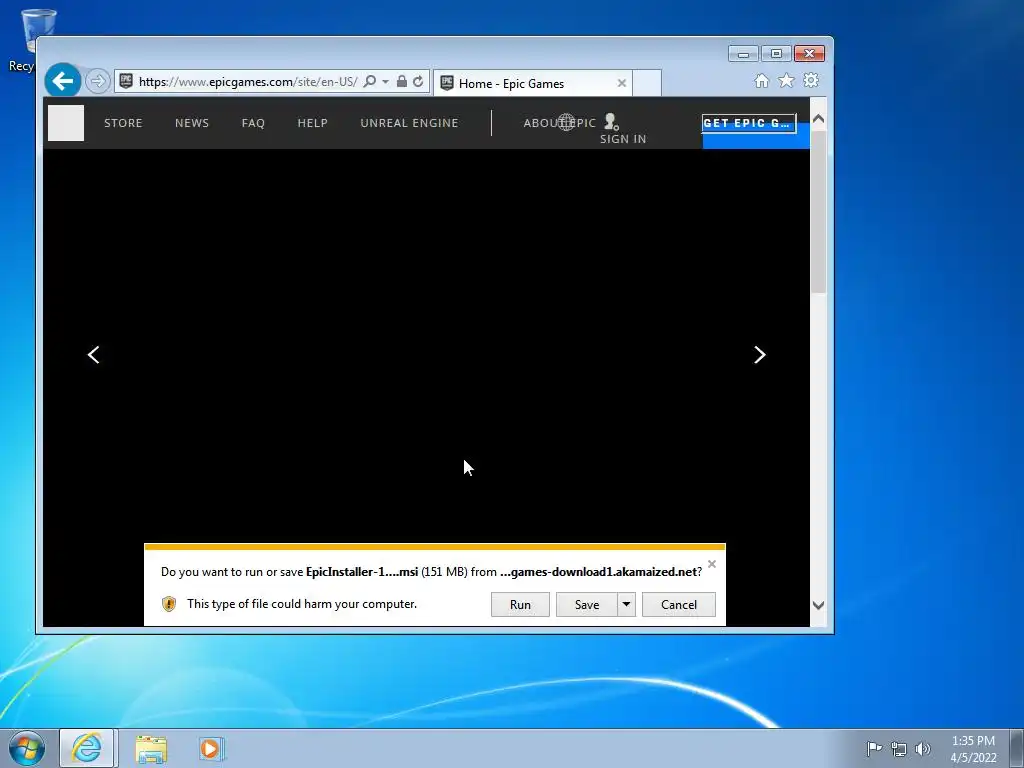Open the browser Tools gear icon
Viewport: 1024px width, 768px height.
[810, 80]
